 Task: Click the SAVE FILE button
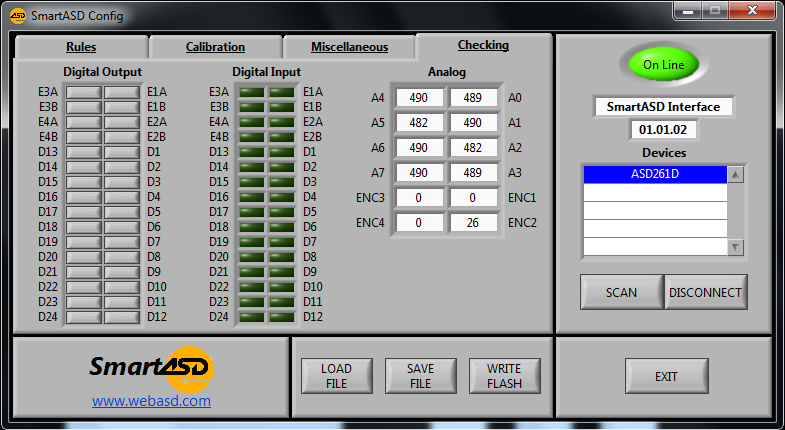(x=421, y=376)
